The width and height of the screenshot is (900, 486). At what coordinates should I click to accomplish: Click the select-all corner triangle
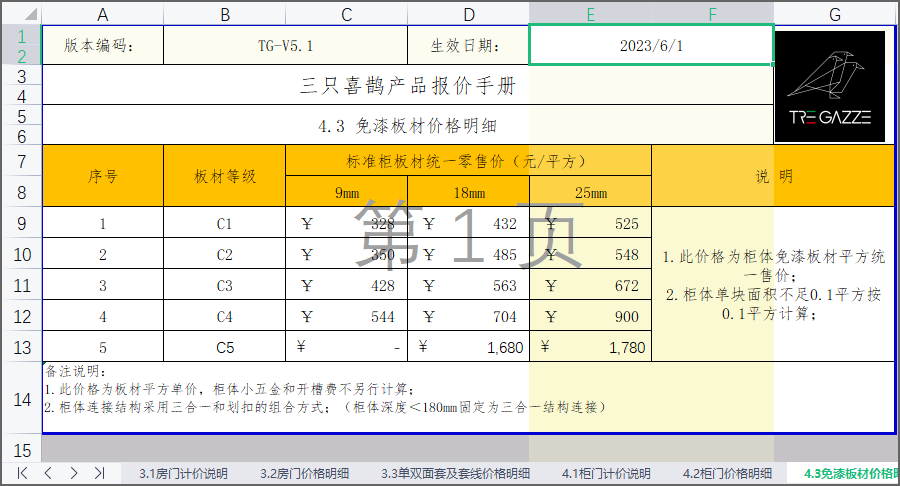tap(31, 14)
